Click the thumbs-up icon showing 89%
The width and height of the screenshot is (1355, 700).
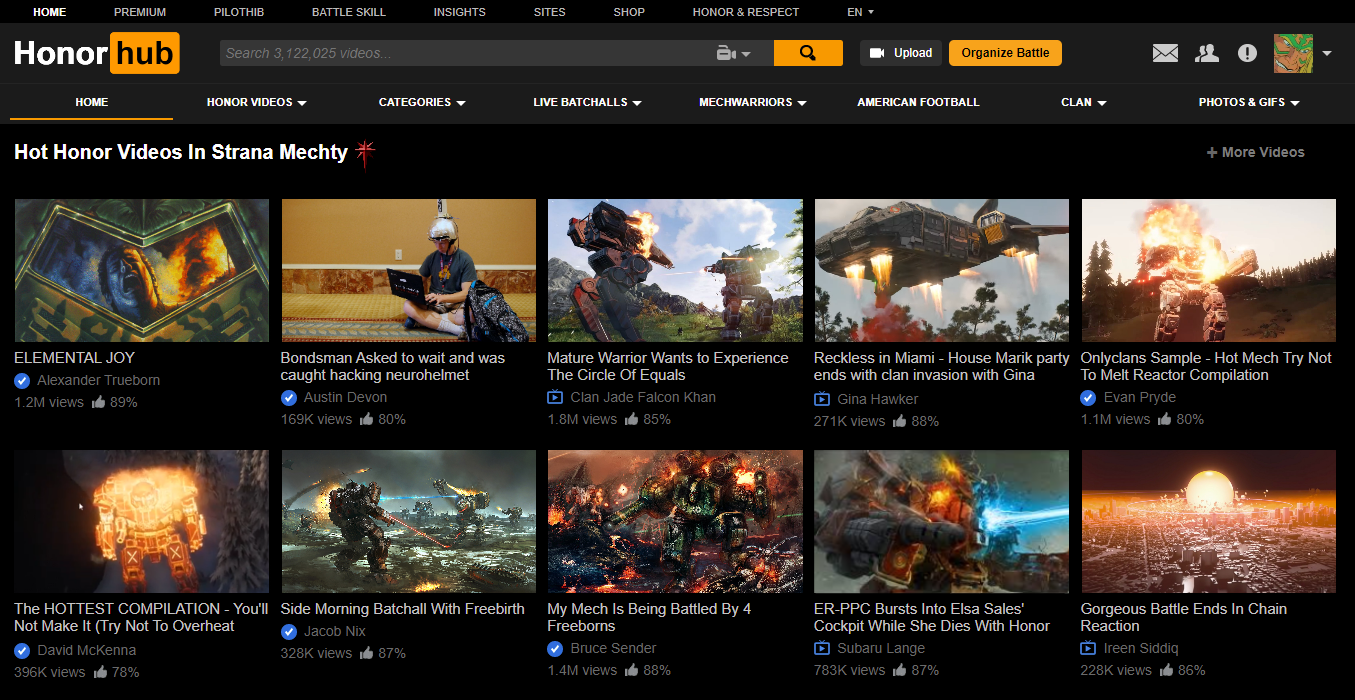[99, 402]
